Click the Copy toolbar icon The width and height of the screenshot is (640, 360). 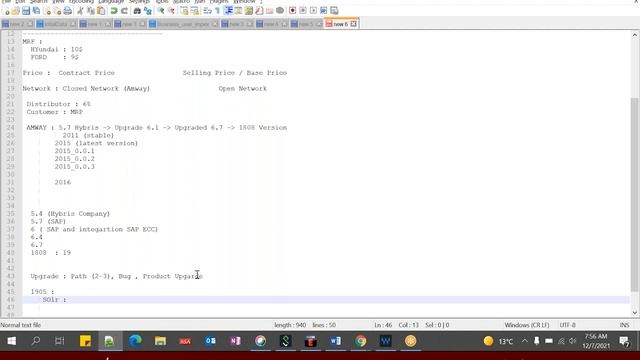pos(91,11)
